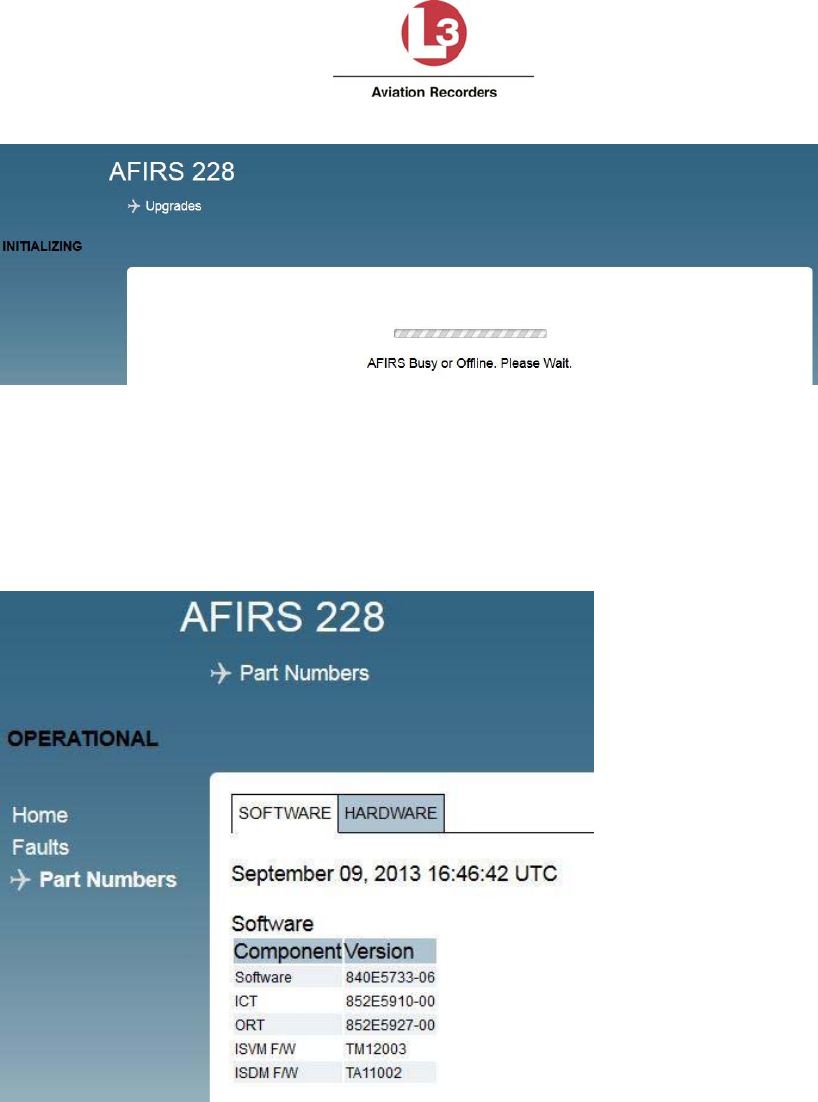Screen dimensions: 818x1102
Task: Open the Faults page in sidebar
Action: coord(40,848)
